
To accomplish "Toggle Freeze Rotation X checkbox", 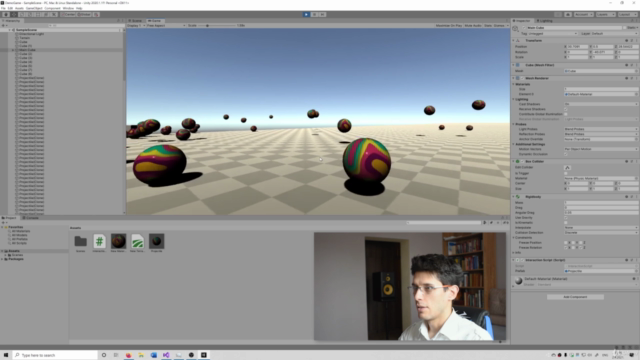I will 566,247.
